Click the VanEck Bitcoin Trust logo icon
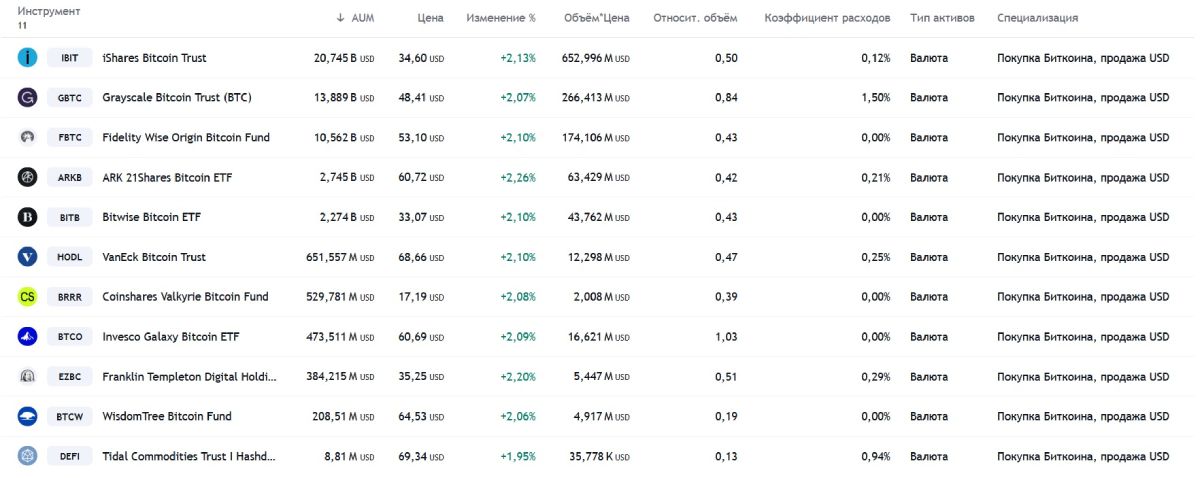The width and height of the screenshot is (1200, 478). (x=28, y=257)
